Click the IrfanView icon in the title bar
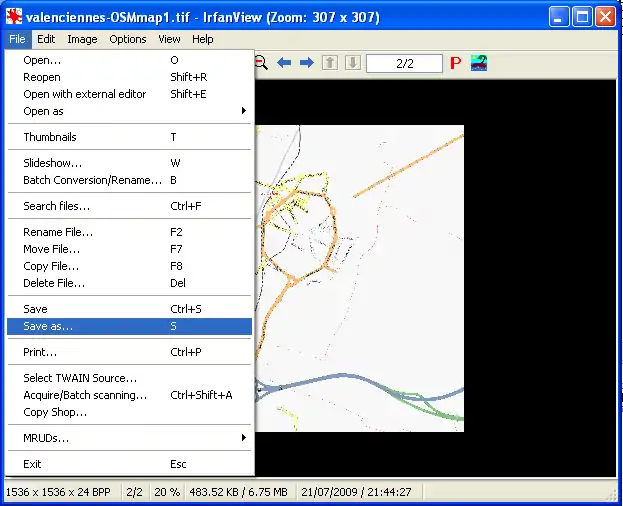Viewport: 623px width, 506px height. coord(14,17)
